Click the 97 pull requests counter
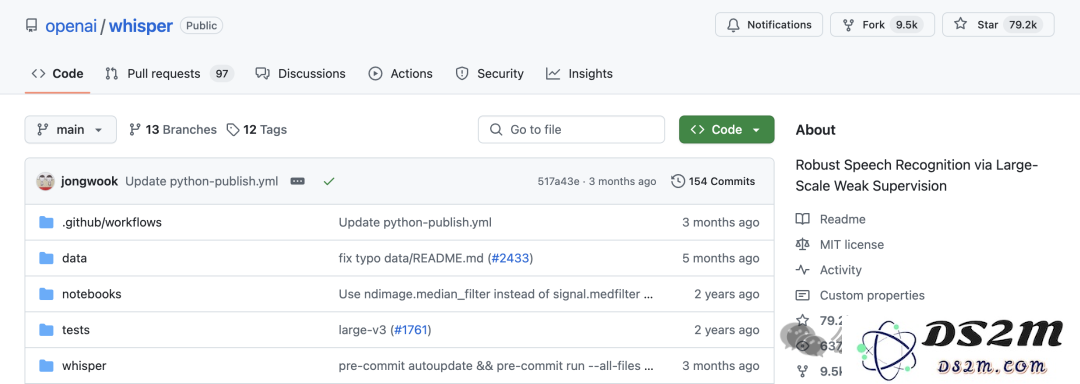The image size is (1080, 384). click(x=221, y=74)
